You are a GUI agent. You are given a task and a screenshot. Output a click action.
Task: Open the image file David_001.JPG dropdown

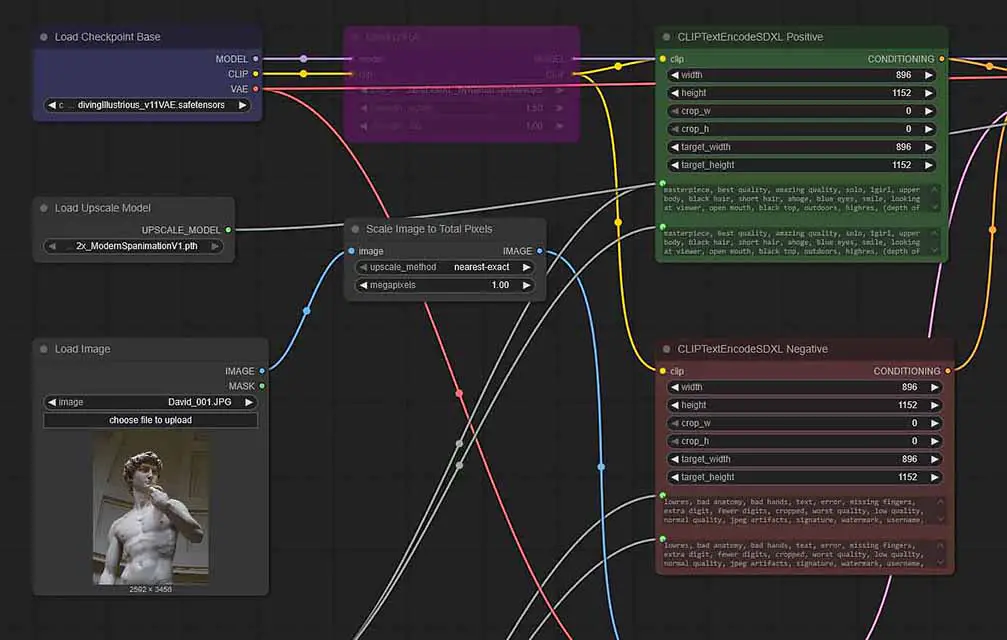point(150,402)
